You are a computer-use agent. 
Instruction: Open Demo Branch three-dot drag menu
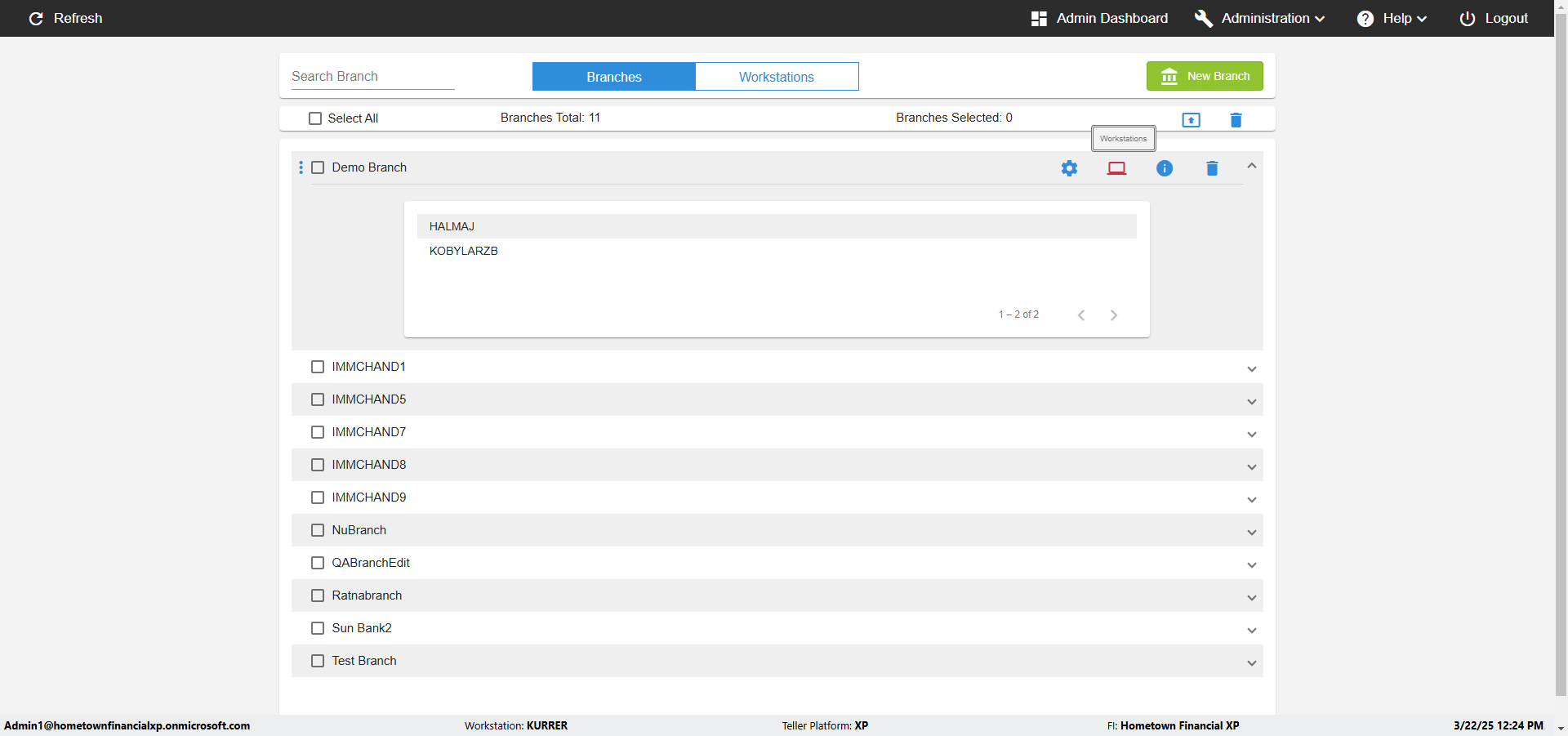coord(301,167)
